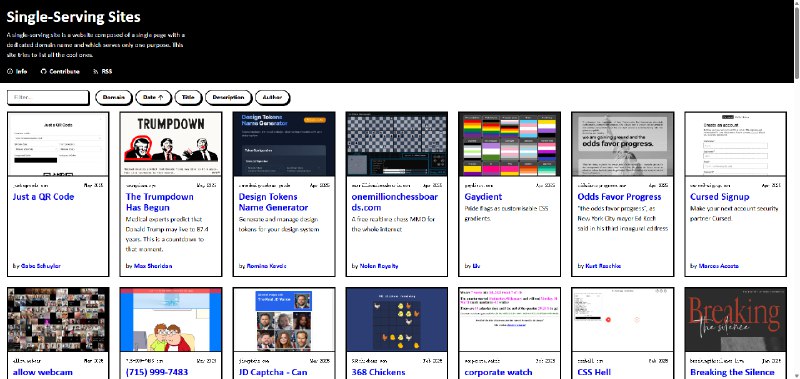800x379 pixels.
Task: Open the Breaking the Silence thumbnail
Action: (735, 319)
